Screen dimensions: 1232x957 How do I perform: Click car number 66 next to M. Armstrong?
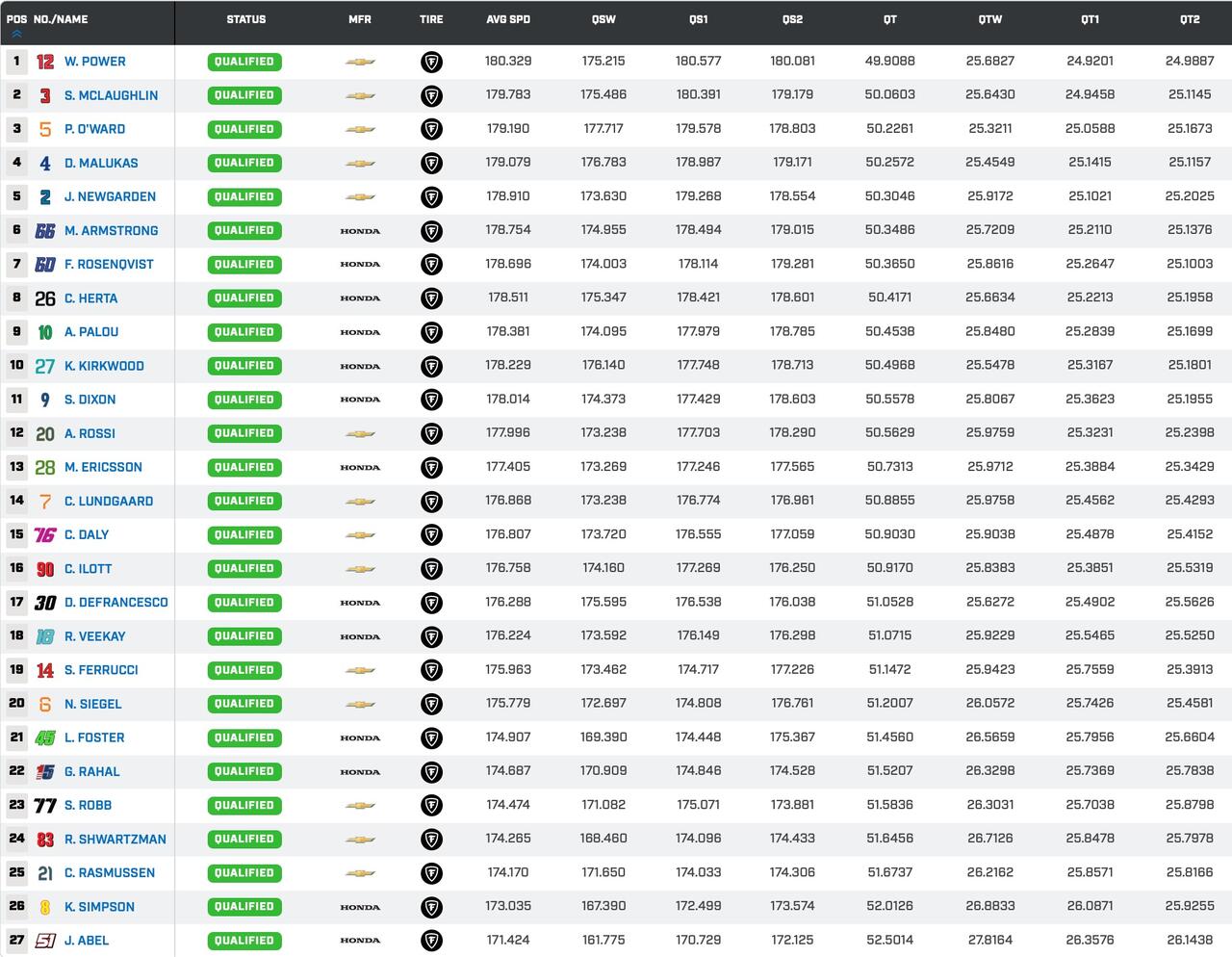(x=45, y=231)
